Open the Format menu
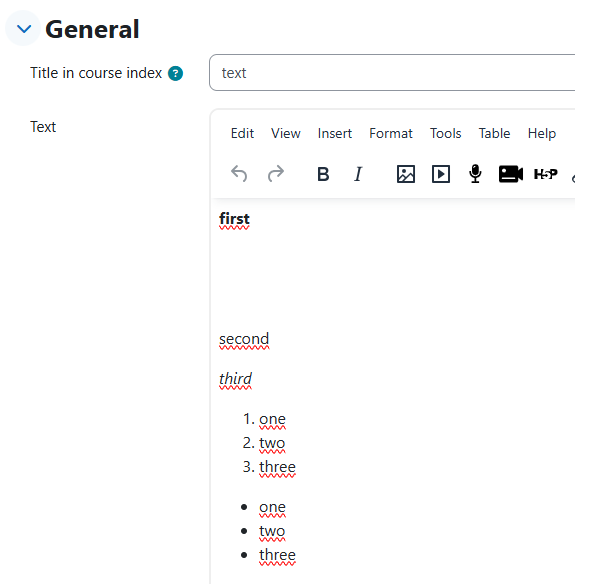Screen dimensions: 604x584 click(x=391, y=133)
